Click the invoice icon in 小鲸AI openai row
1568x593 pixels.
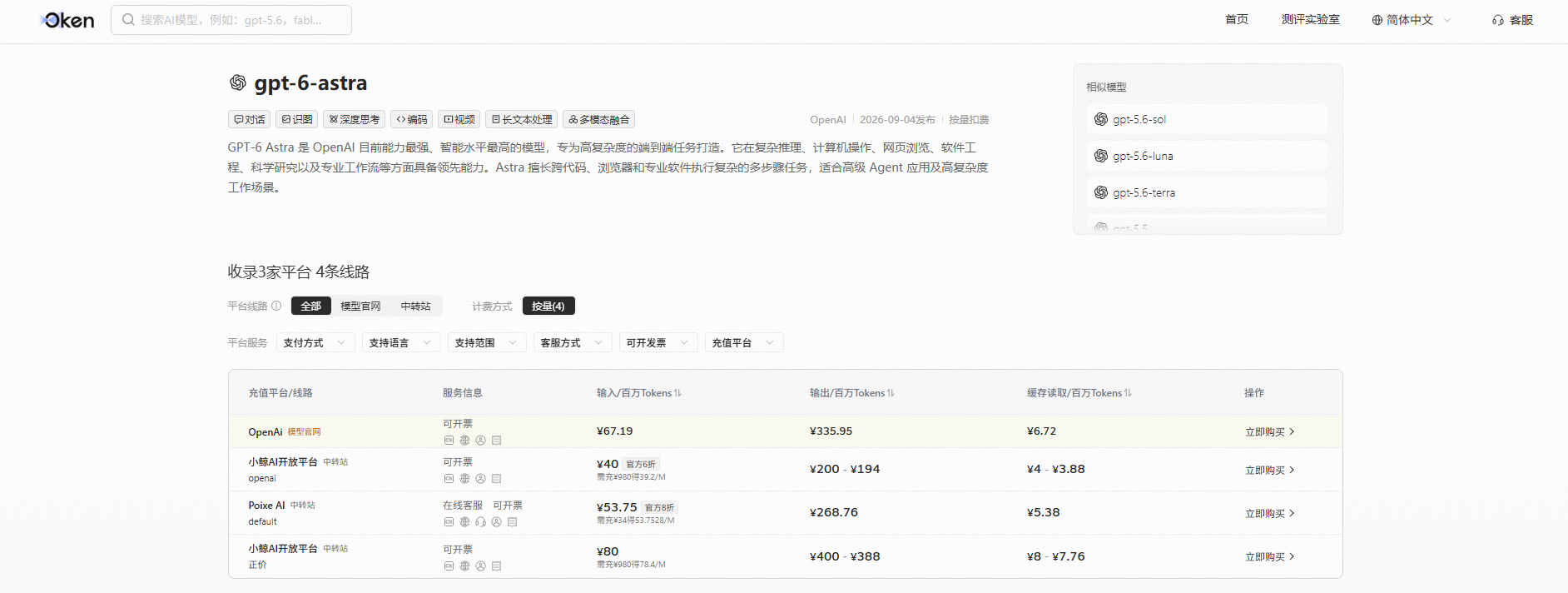496,479
